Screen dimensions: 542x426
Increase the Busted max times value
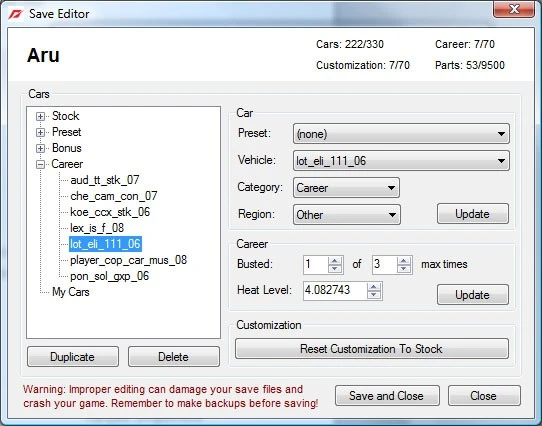point(404,261)
